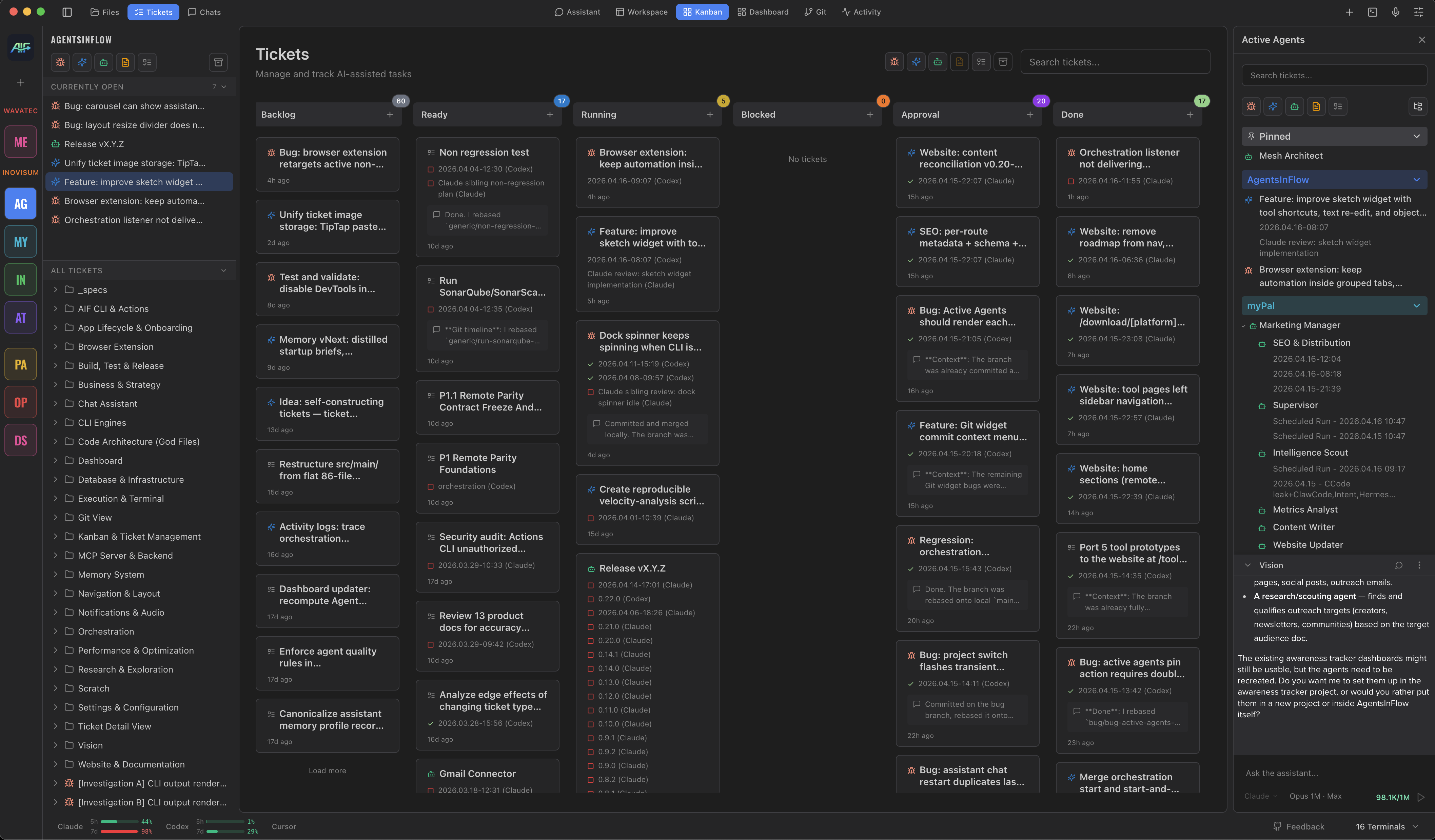
Task: Click the plus icon in top bar
Action: 1349,12
